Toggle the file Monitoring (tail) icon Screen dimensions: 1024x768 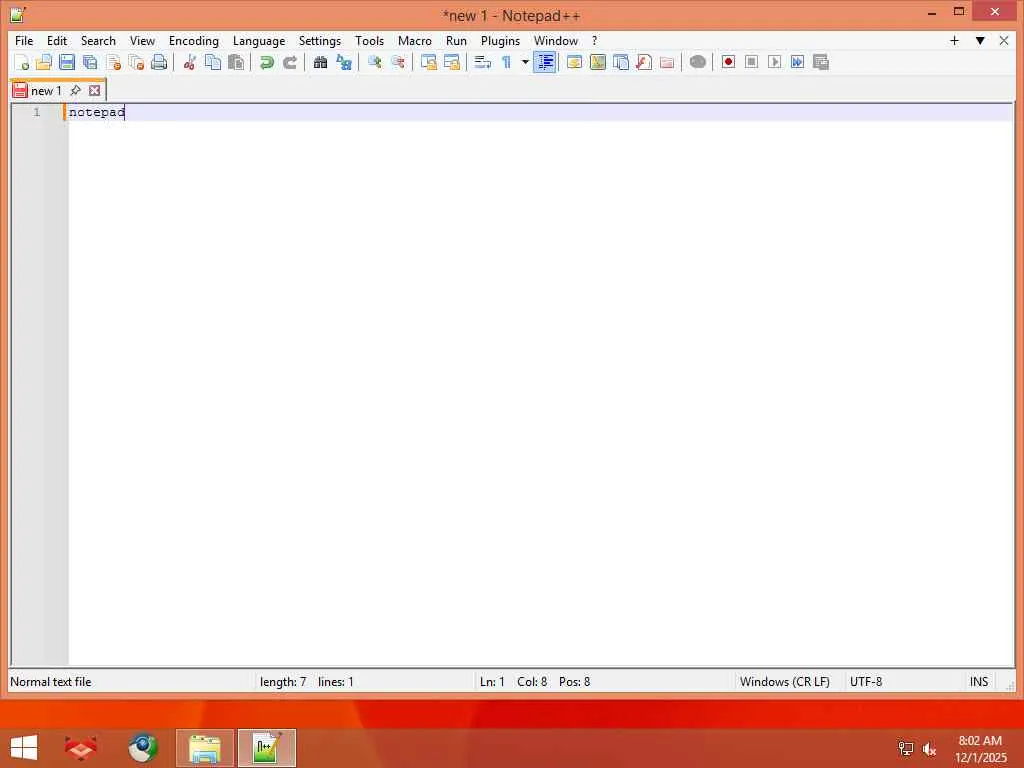[x=697, y=62]
